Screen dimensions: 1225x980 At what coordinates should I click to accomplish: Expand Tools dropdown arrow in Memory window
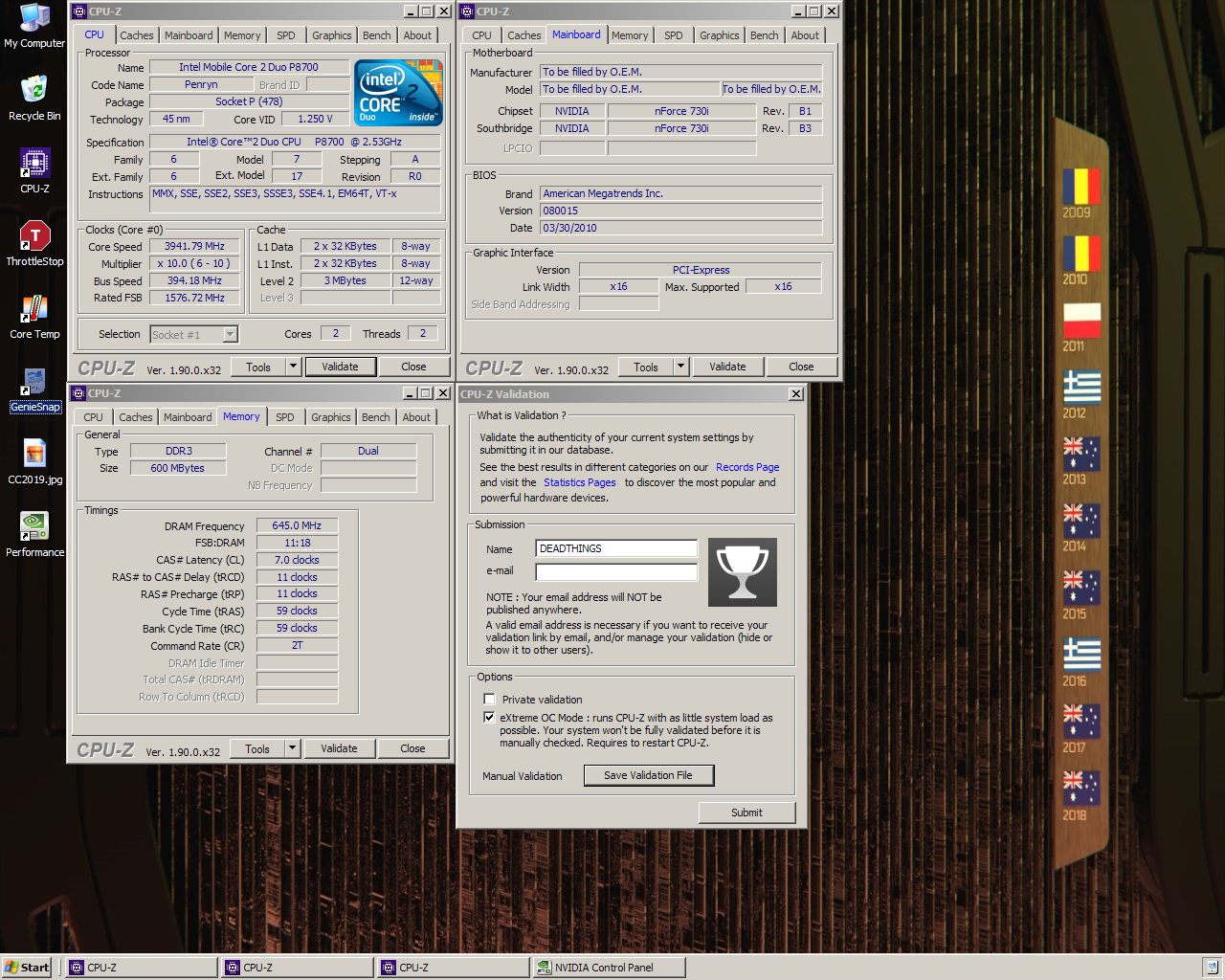(293, 748)
